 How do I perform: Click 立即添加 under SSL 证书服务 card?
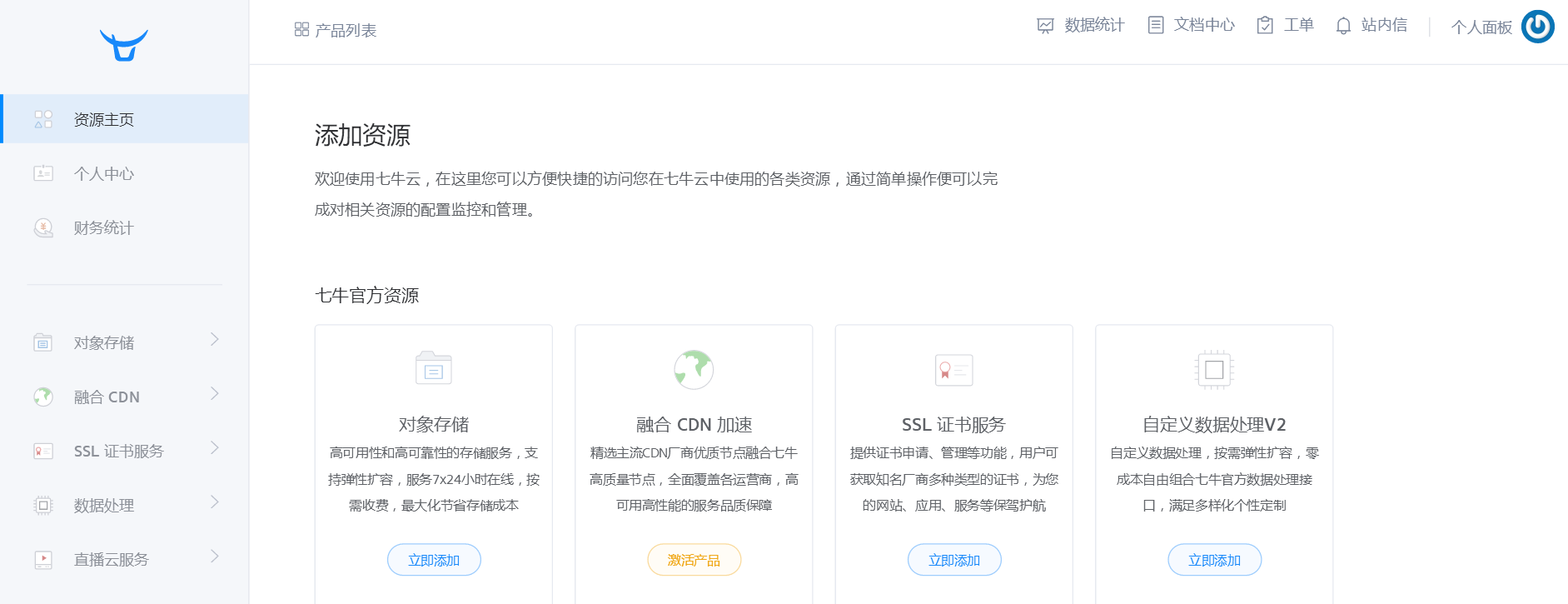pos(954,560)
